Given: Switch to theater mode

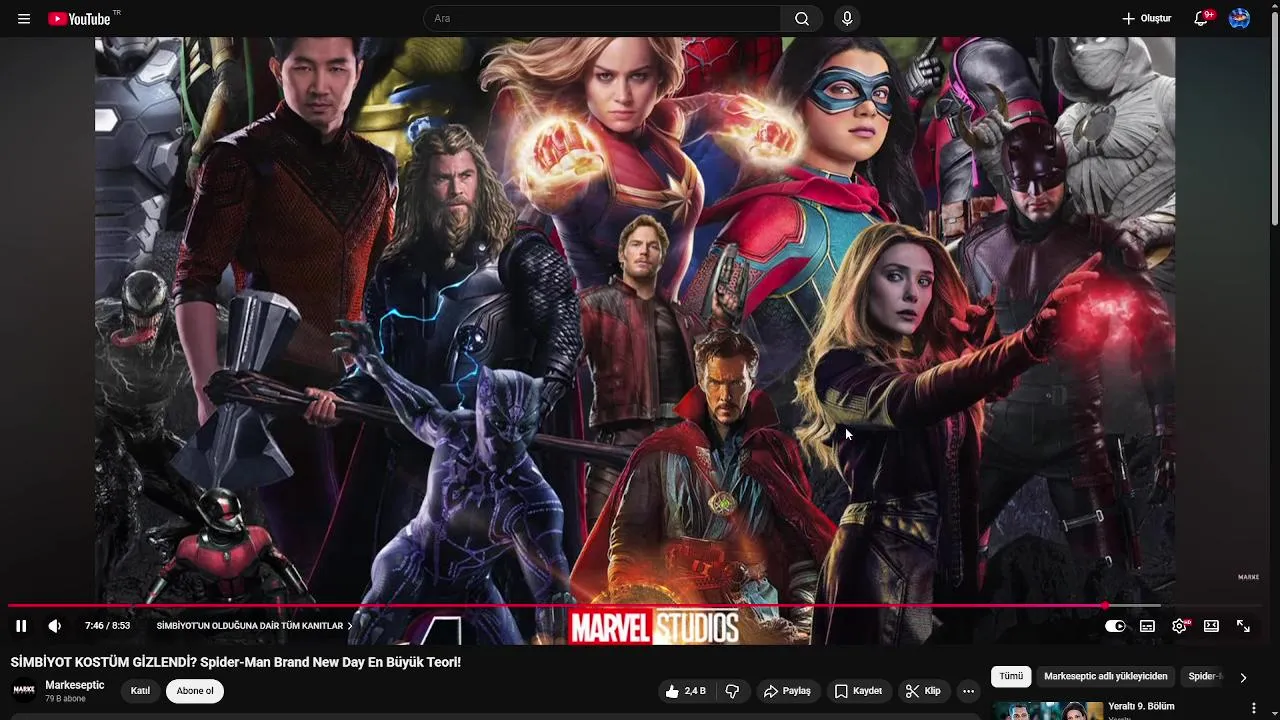Looking at the screenshot, I should coord(1211,626).
